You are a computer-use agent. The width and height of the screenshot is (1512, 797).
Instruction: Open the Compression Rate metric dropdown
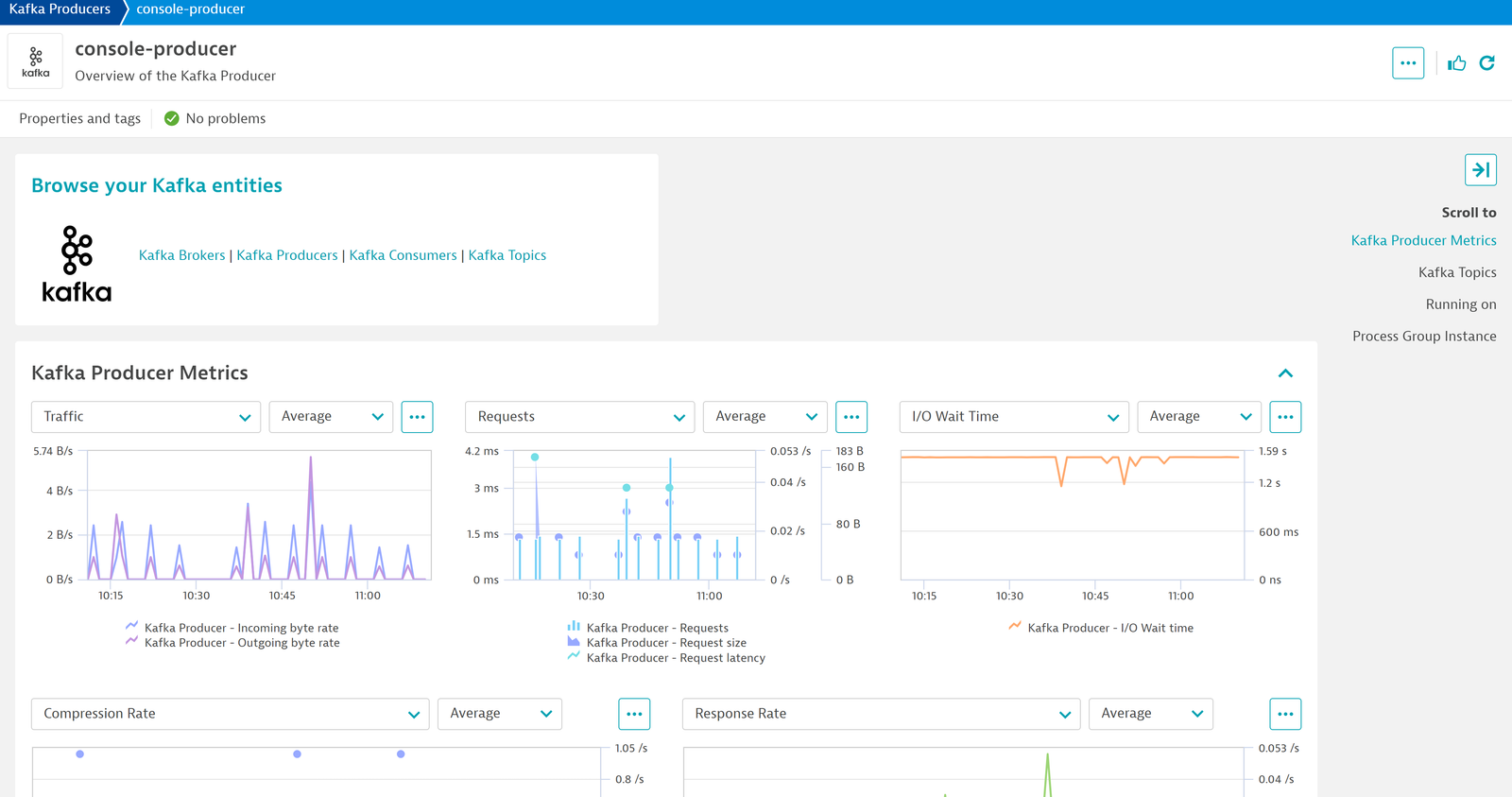coord(231,714)
